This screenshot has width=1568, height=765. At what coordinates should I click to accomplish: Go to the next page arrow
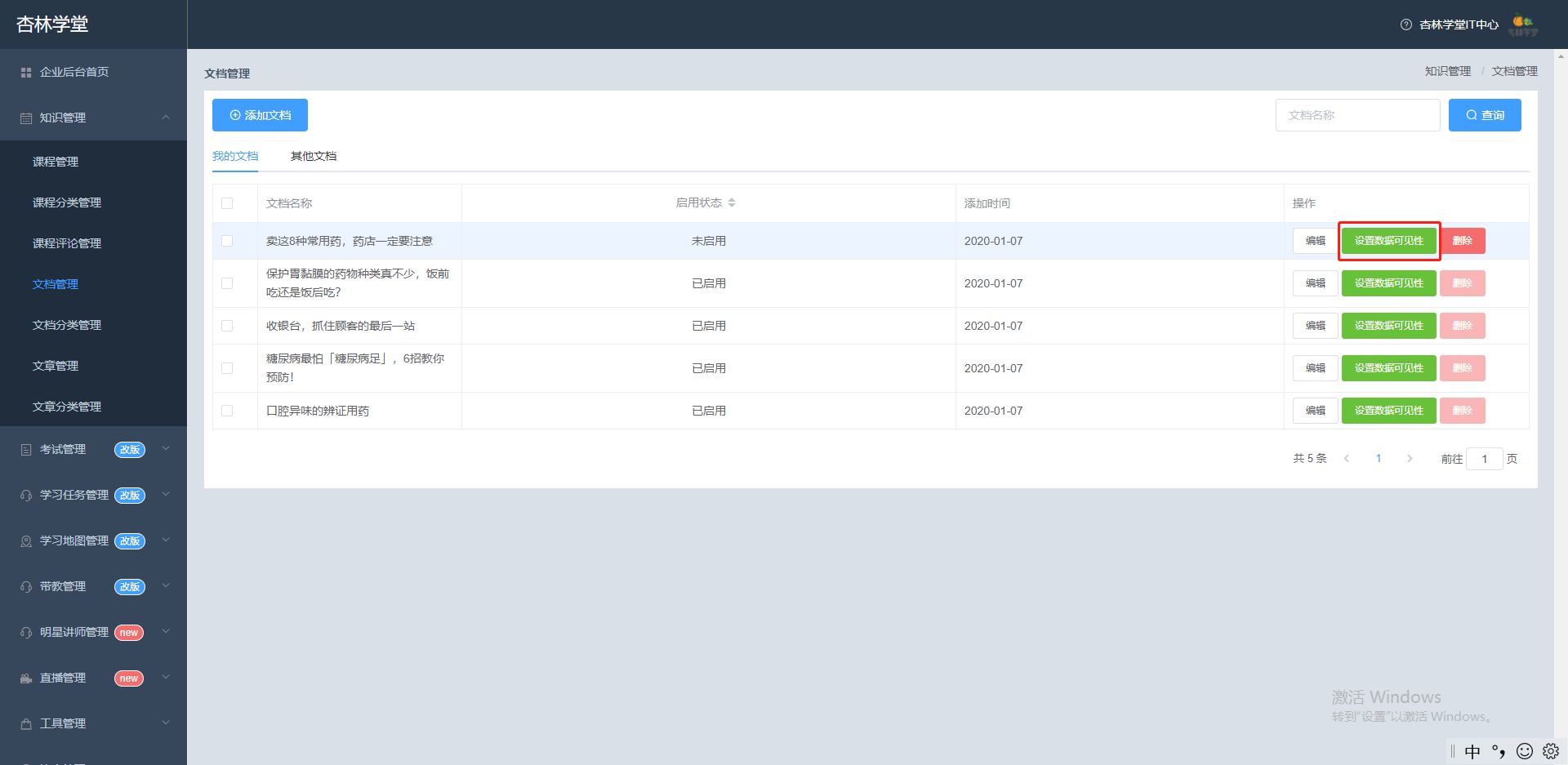1410,459
